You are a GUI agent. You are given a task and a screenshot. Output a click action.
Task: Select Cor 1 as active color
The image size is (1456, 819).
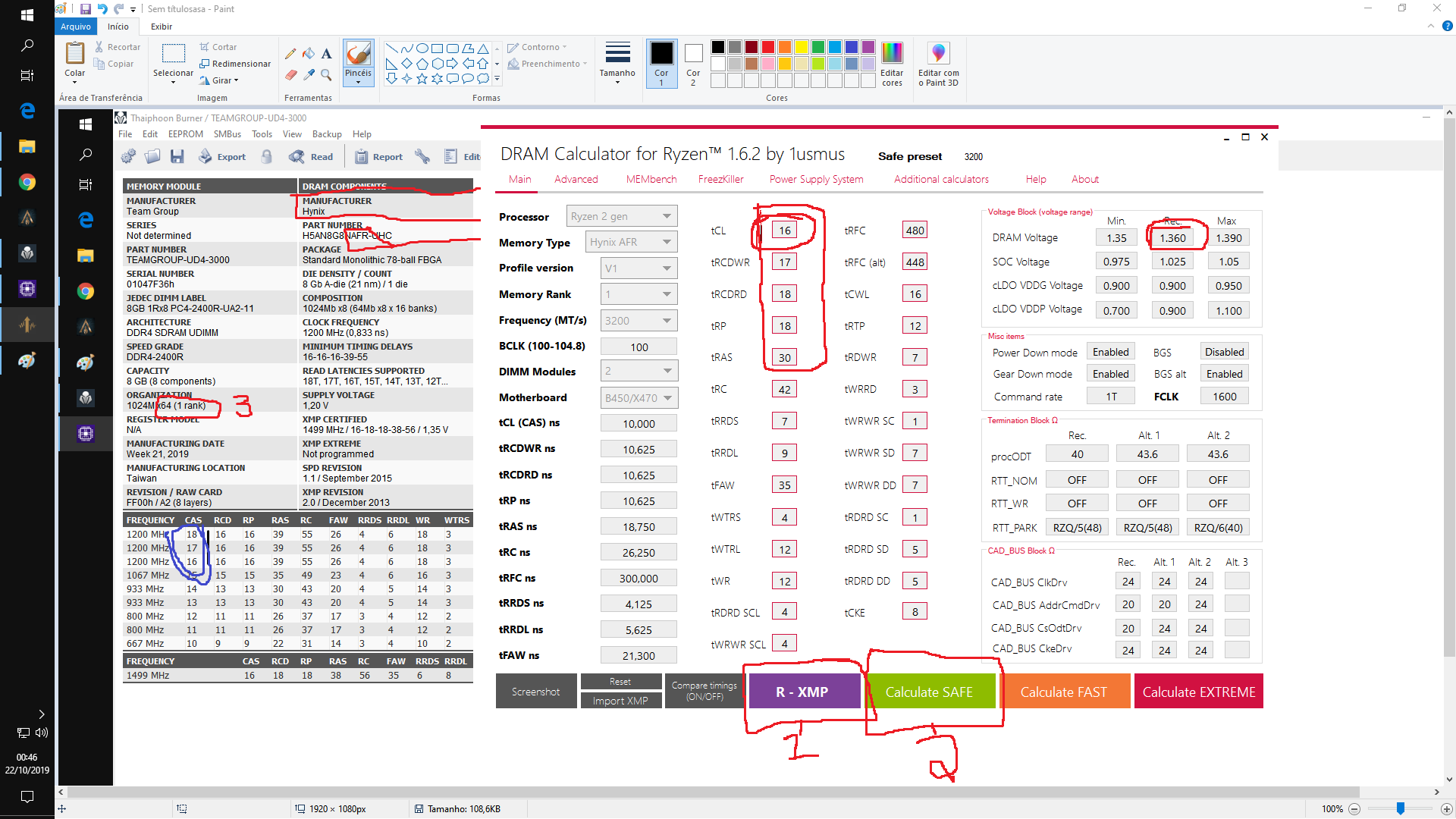[x=661, y=64]
